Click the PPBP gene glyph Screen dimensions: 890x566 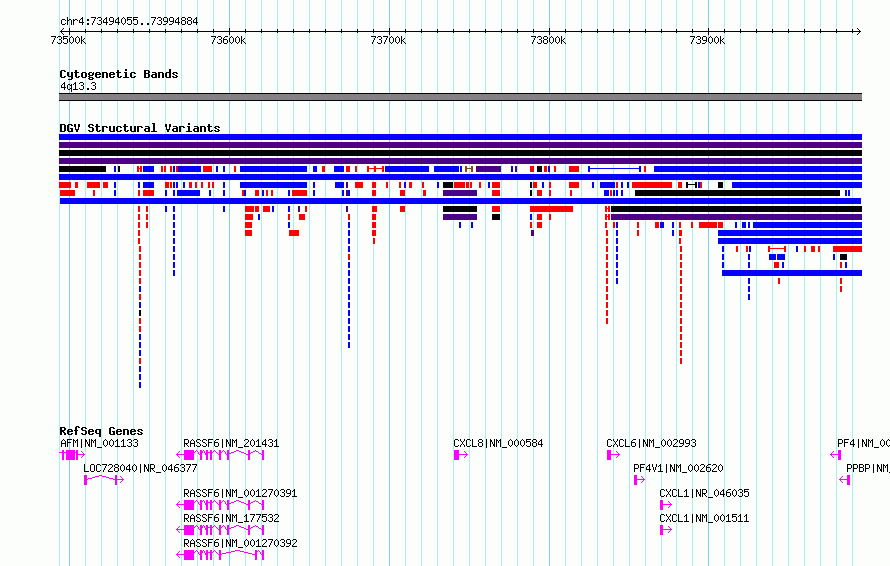845,480
